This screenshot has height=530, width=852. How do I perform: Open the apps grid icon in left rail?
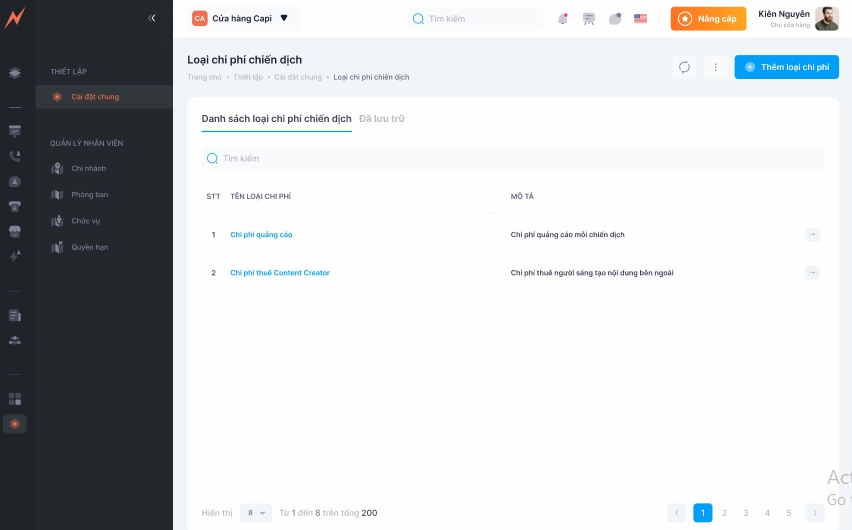pos(15,399)
